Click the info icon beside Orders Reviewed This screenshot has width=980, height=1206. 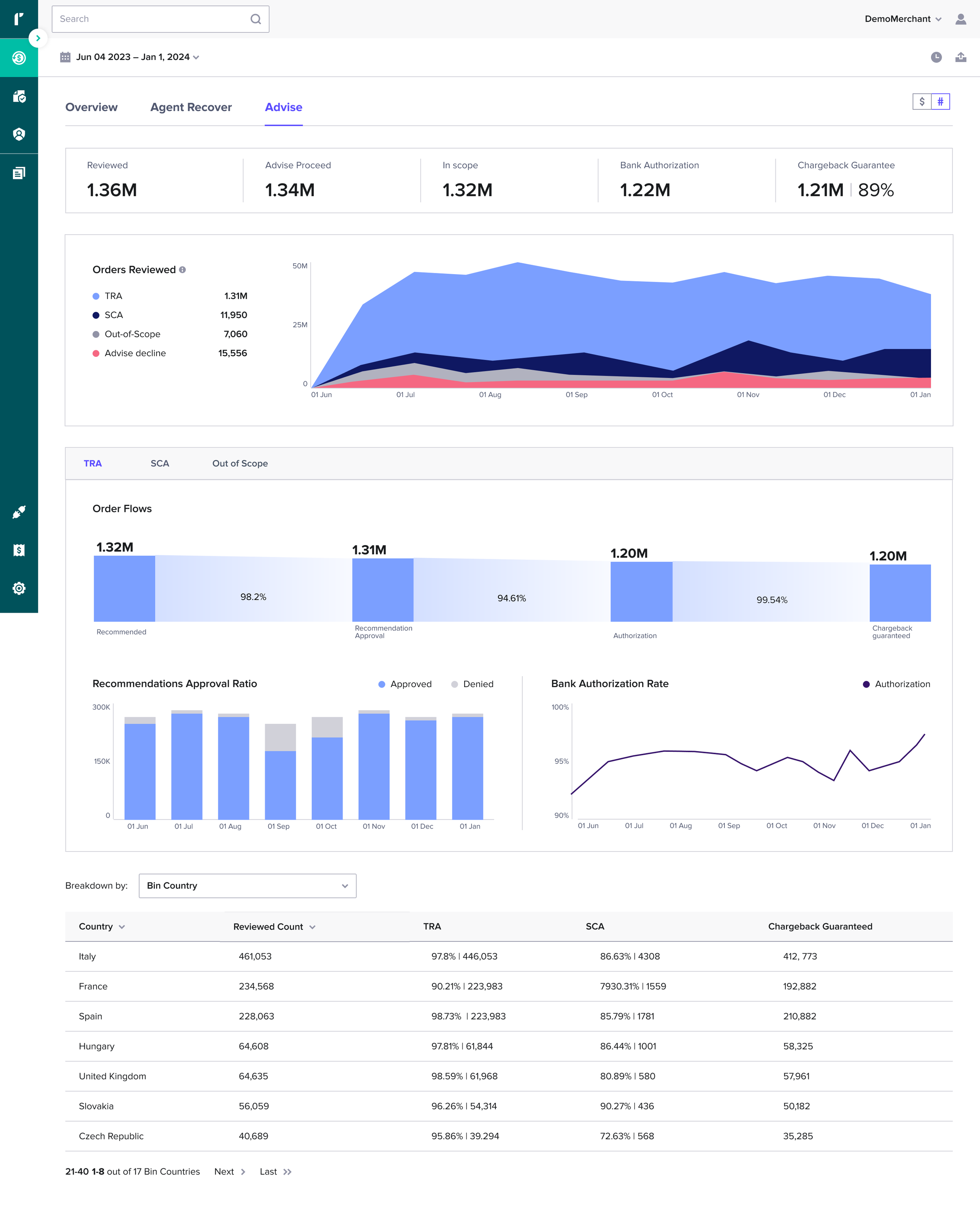(x=182, y=270)
